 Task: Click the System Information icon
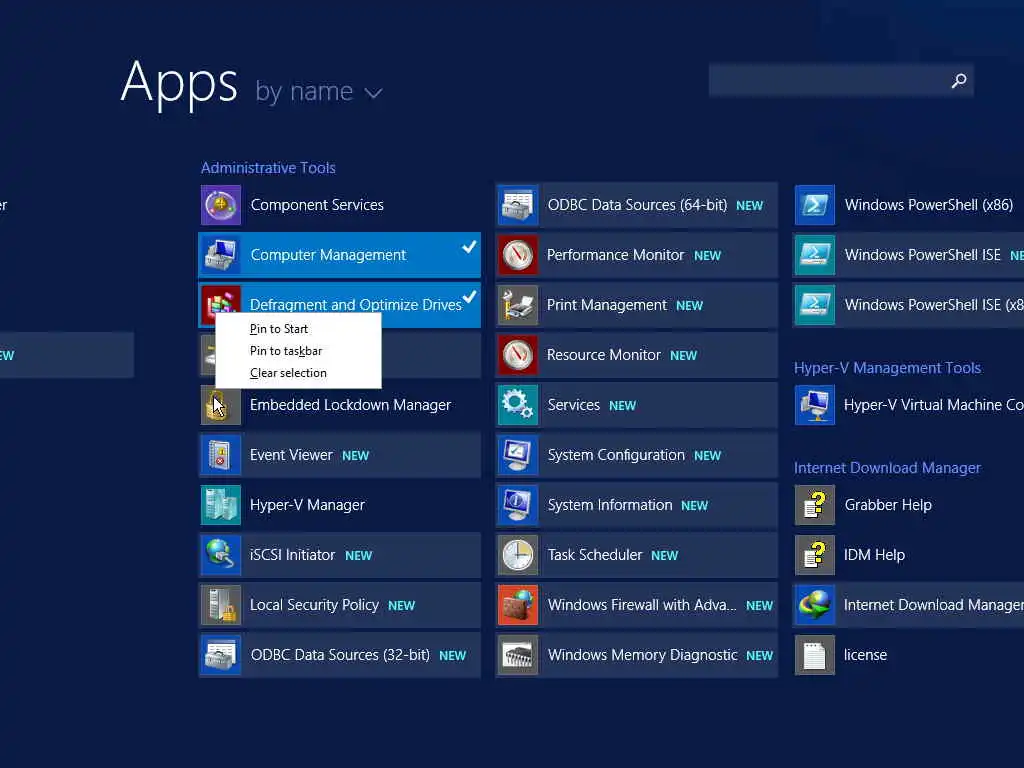[x=518, y=505]
